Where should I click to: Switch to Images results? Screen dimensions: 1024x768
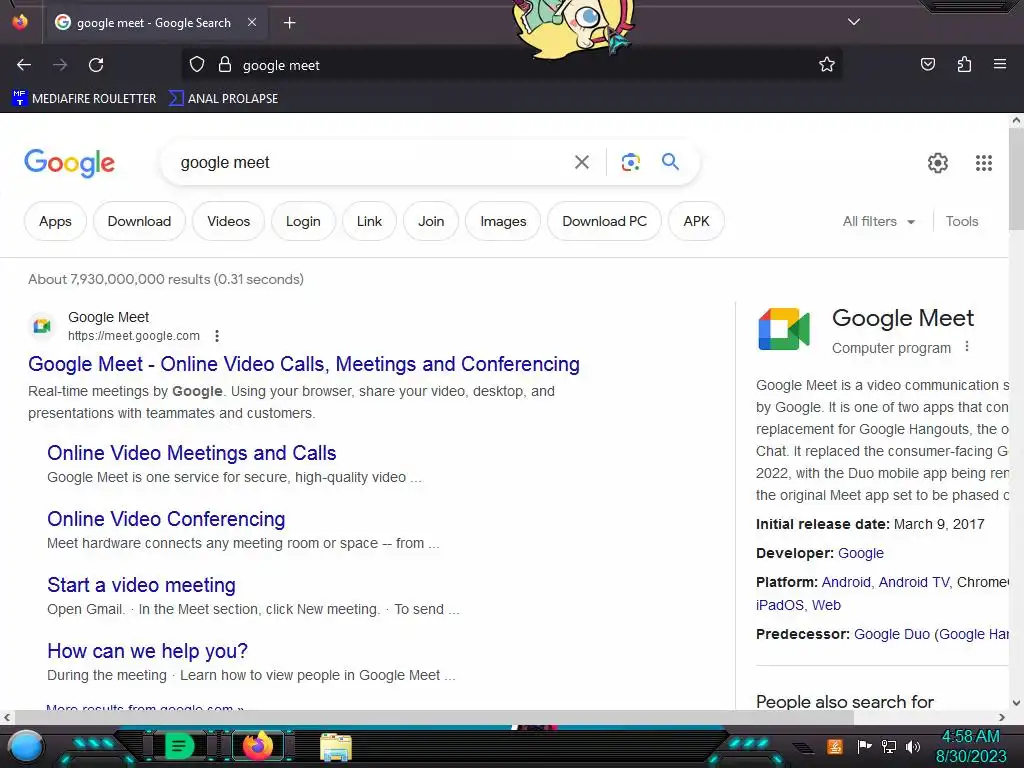503,221
